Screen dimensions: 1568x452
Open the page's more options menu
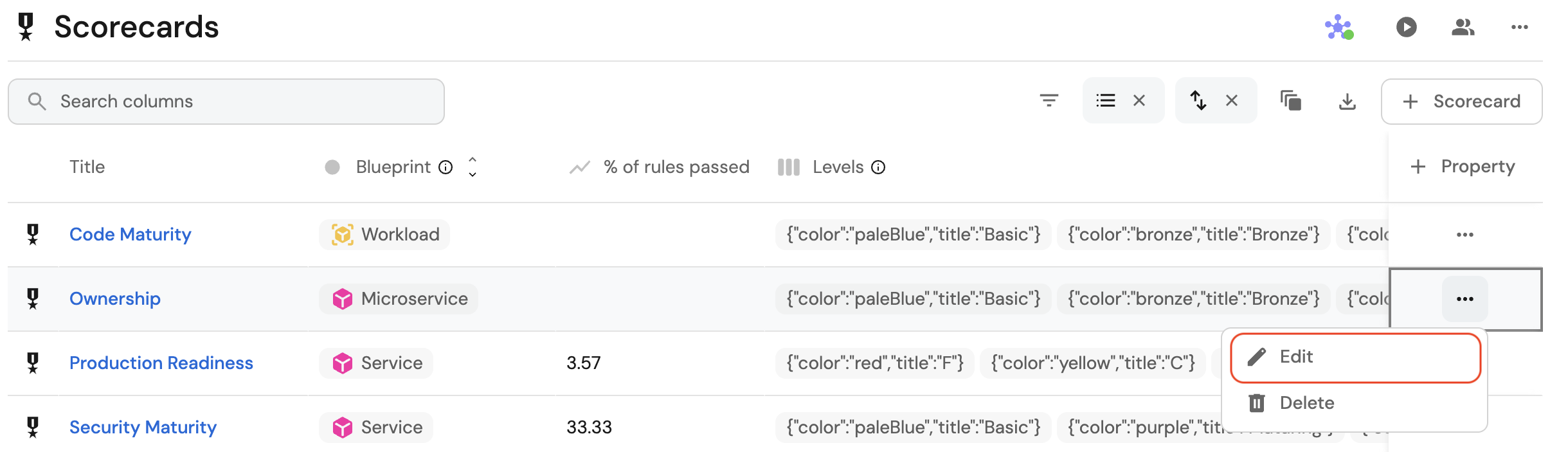(x=1519, y=27)
